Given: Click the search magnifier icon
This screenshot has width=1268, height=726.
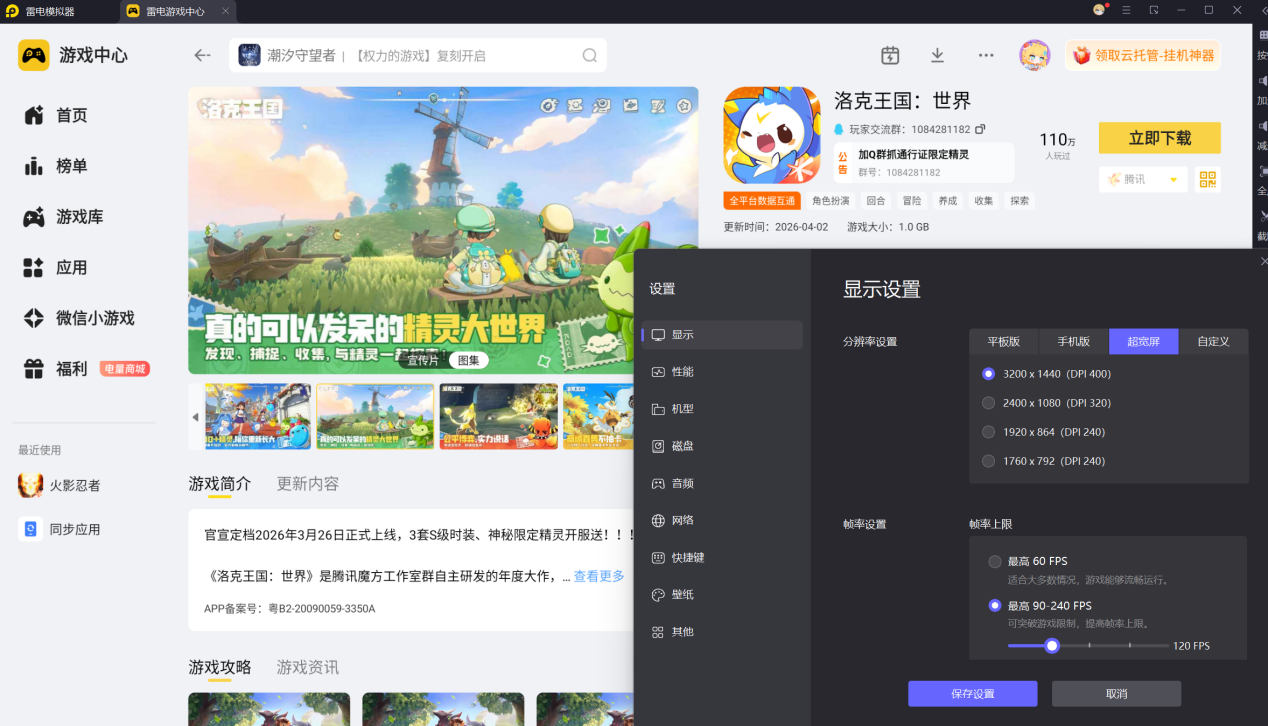Looking at the screenshot, I should click(x=590, y=55).
